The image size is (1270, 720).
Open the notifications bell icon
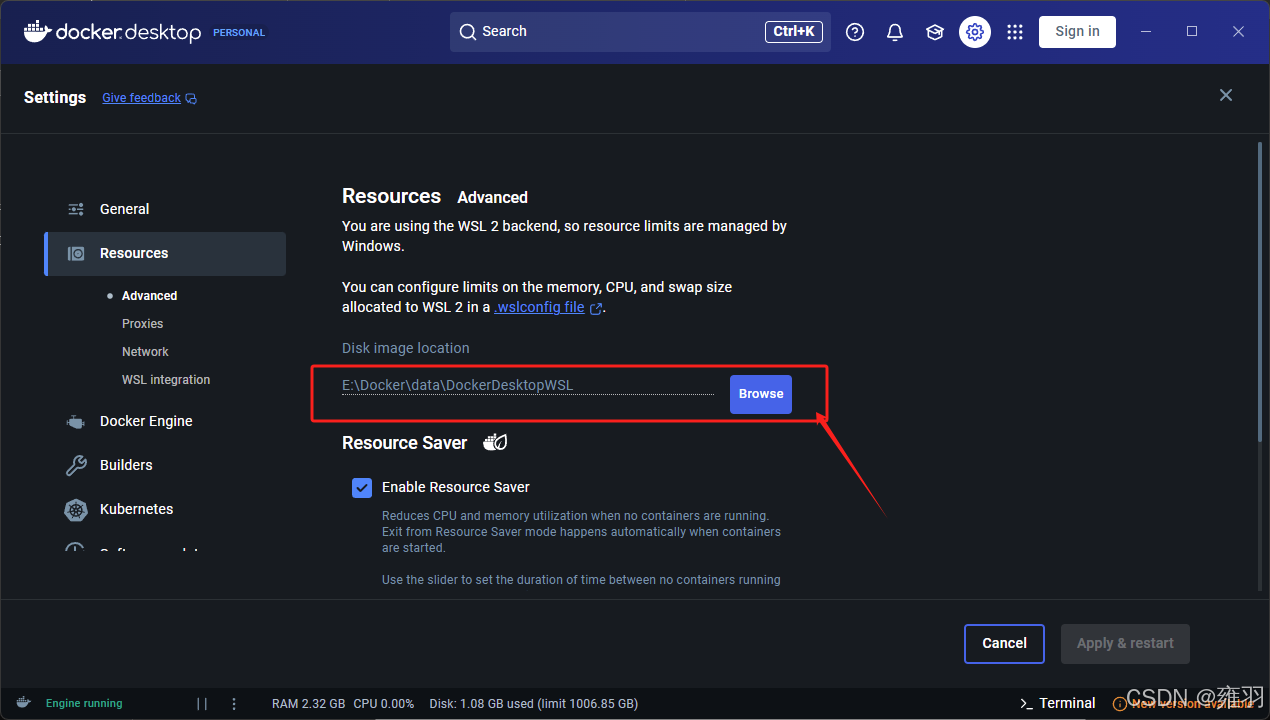[895, 32]
